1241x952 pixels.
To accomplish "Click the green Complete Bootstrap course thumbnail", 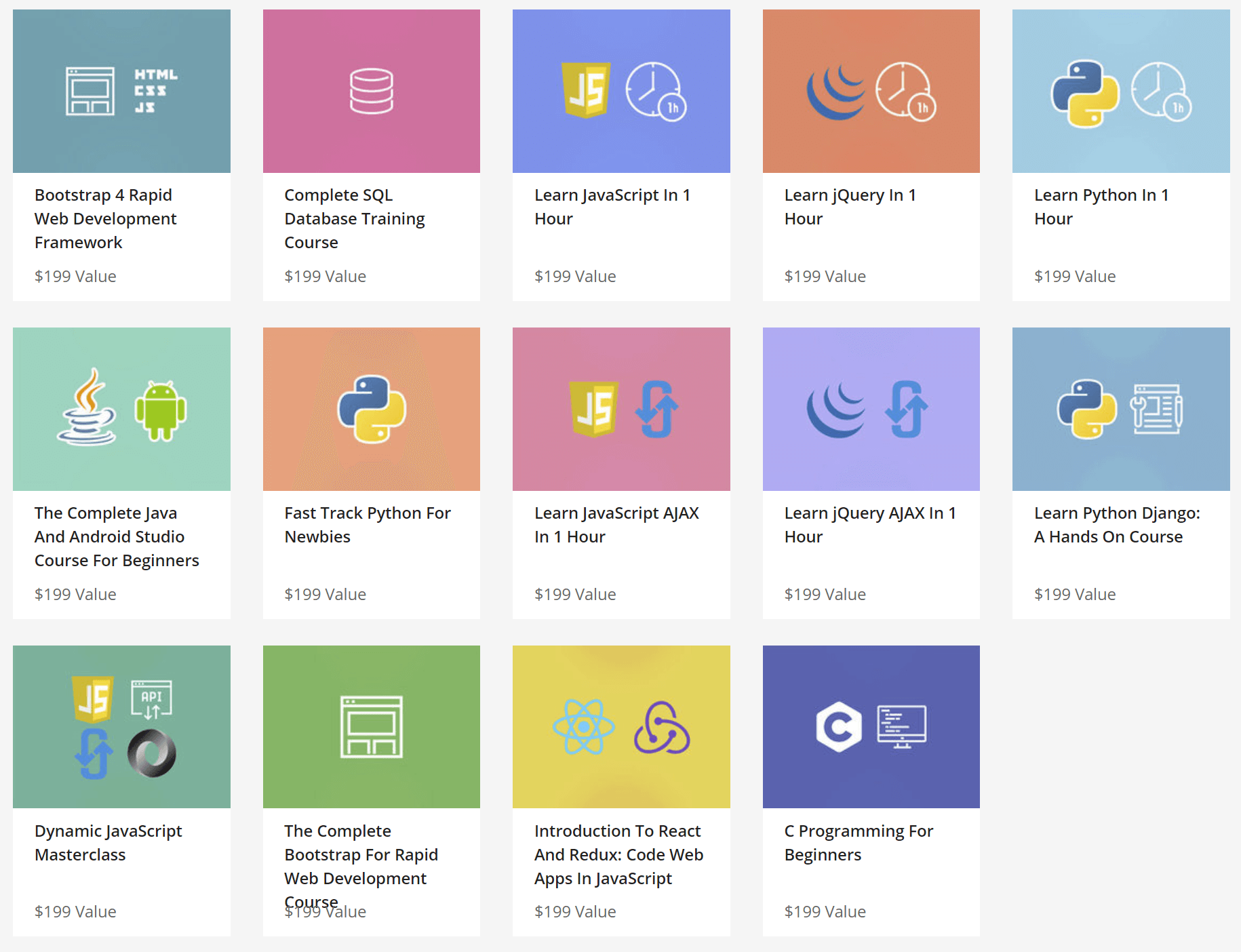I will pyautogui.click(x=372, y=726).
